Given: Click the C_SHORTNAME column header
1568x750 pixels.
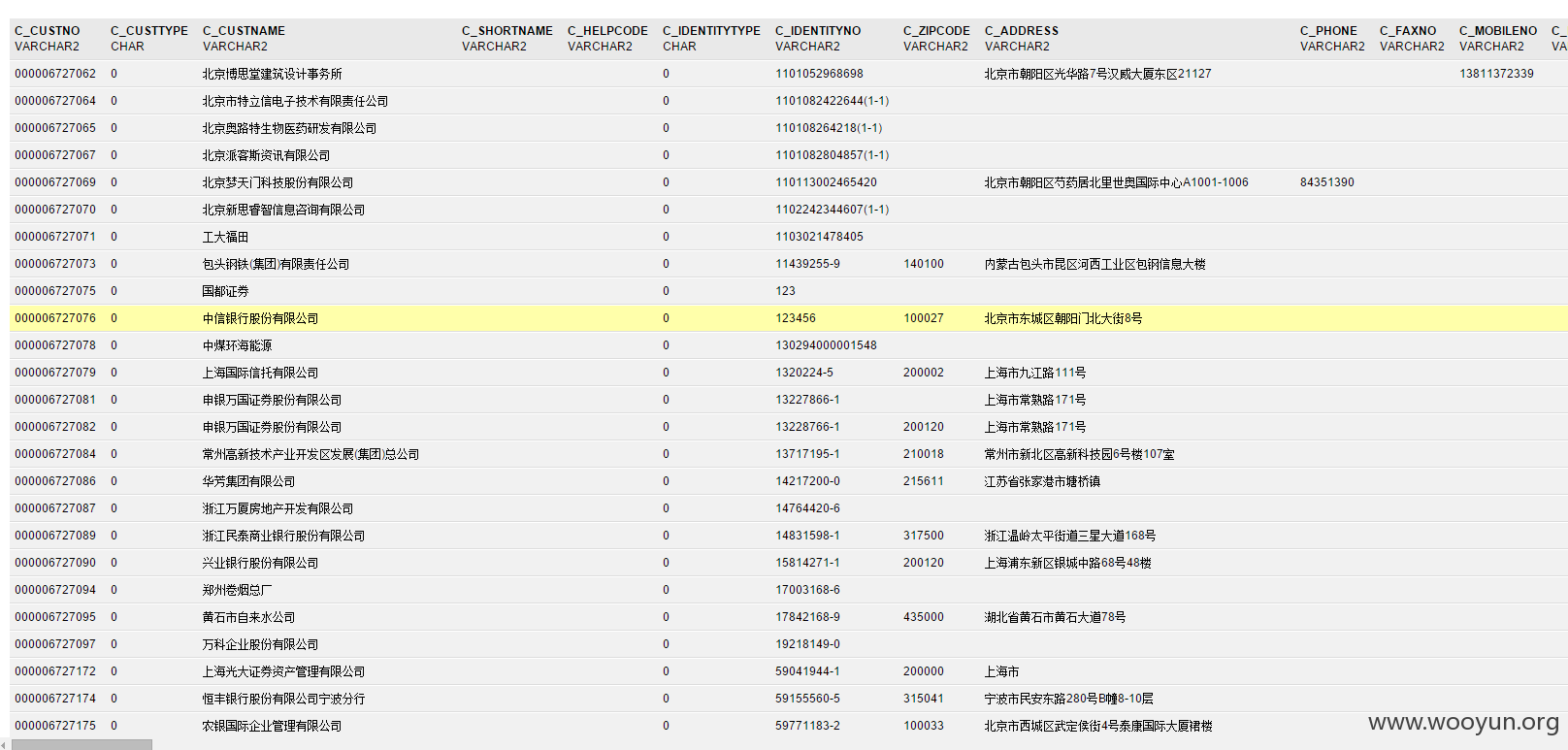Looking at the screenshot, I should click(x=507, y=31).
